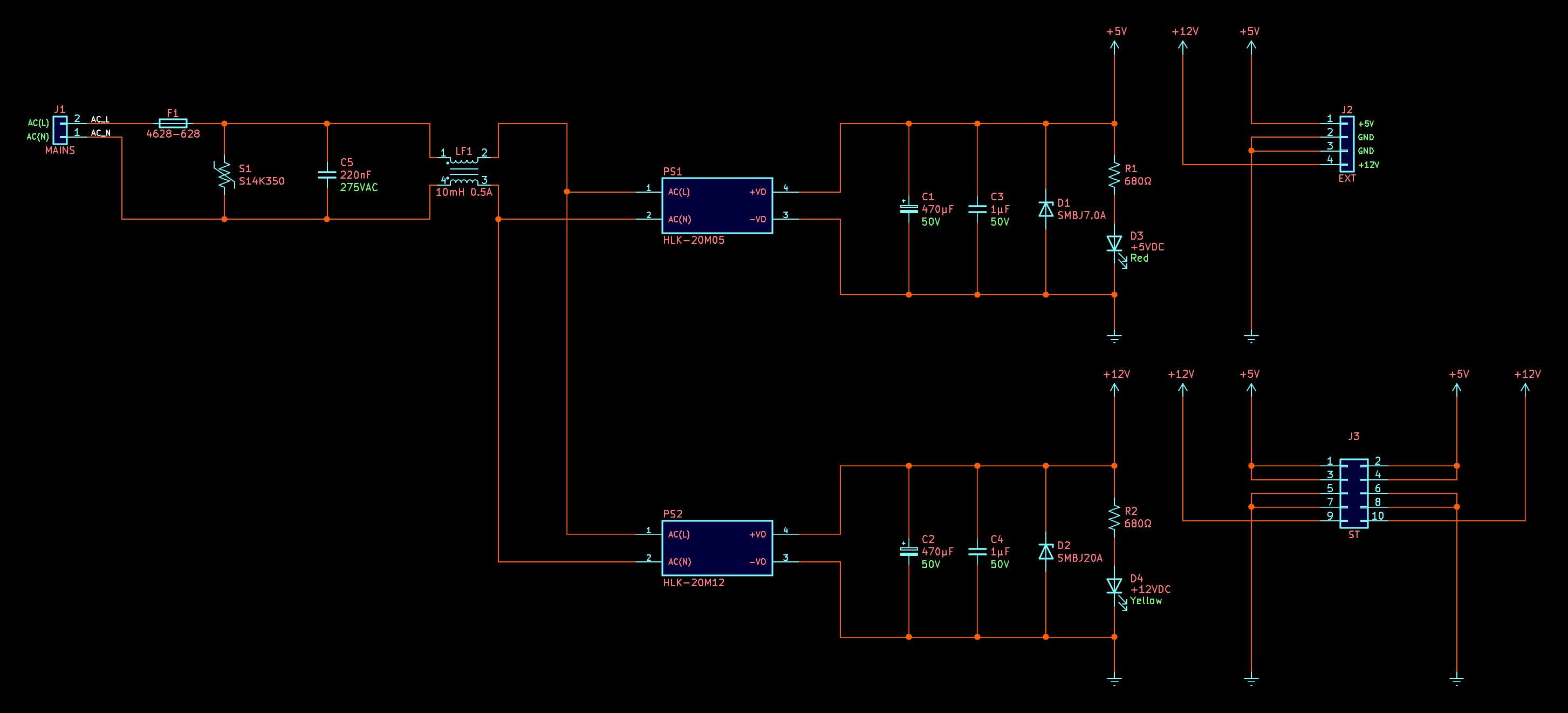
Task: Select the PS1 HLK-20M05 module block
Action: [717, 205]
